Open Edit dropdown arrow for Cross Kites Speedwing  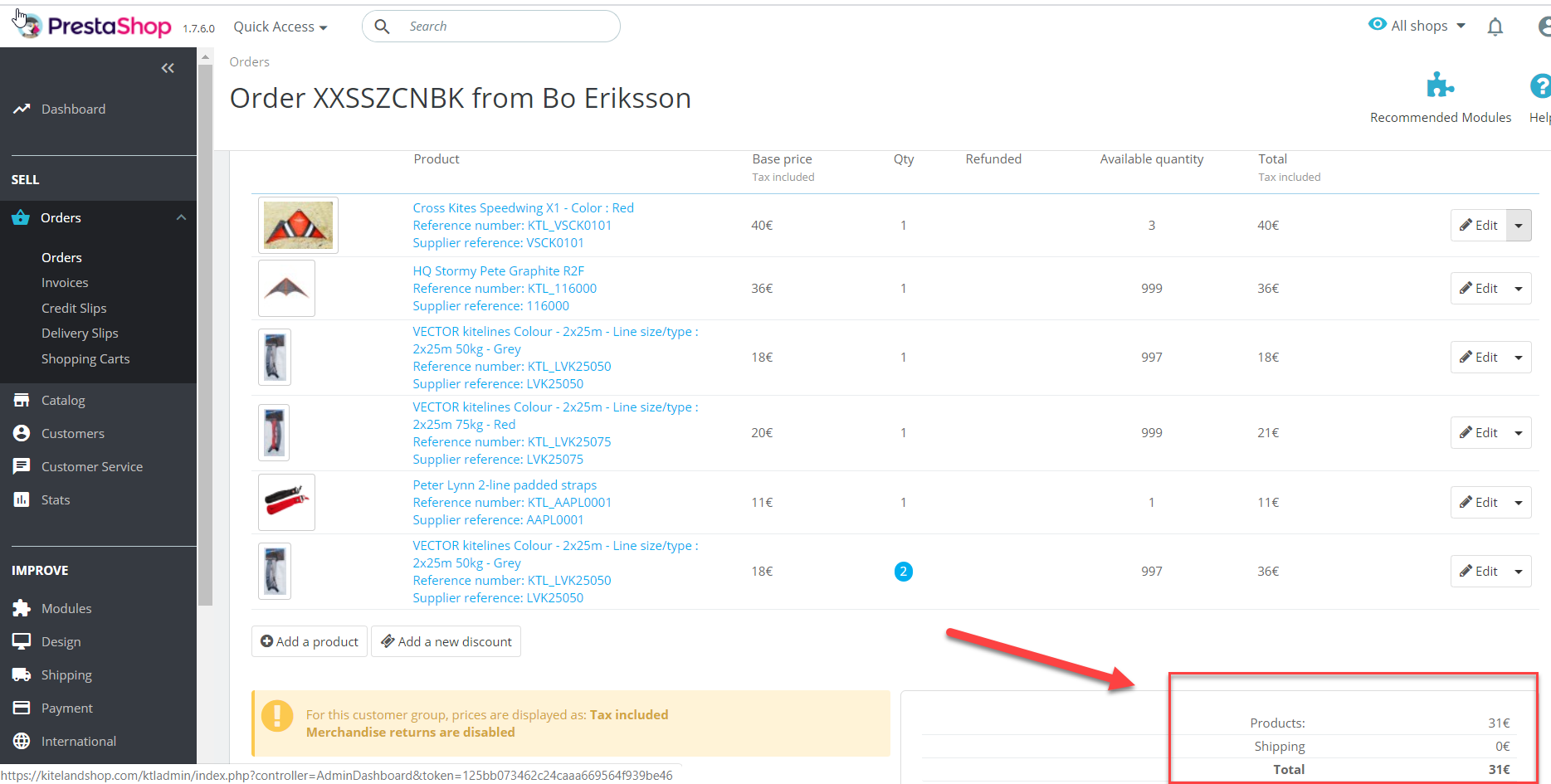[x=1519, y=226]
